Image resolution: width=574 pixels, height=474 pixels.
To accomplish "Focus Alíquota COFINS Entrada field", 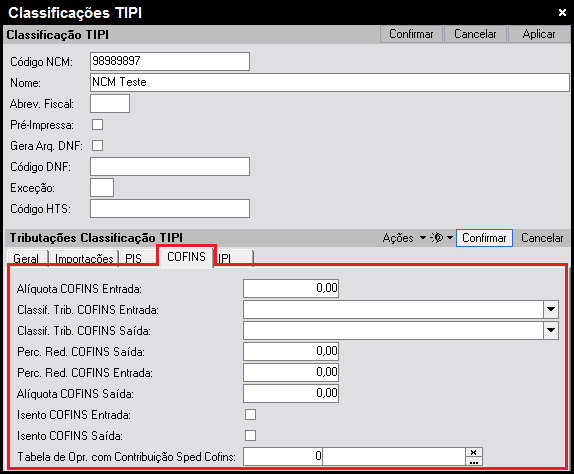I will pyautogui.click(x=291, y=288).
